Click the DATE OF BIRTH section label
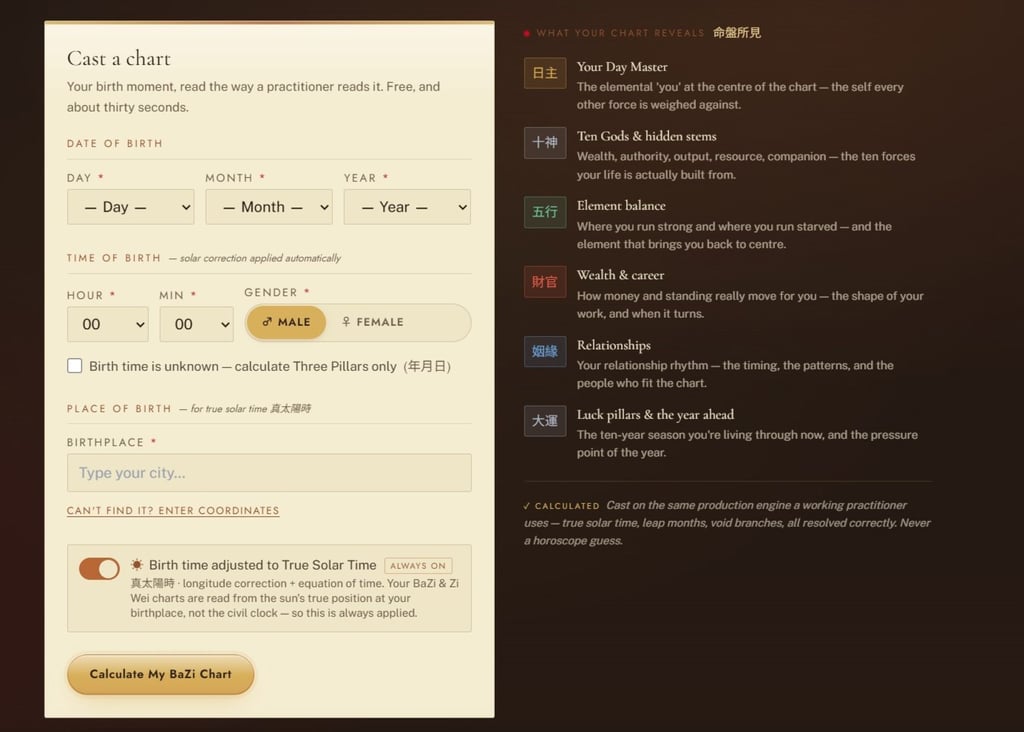 pos(115,144)
